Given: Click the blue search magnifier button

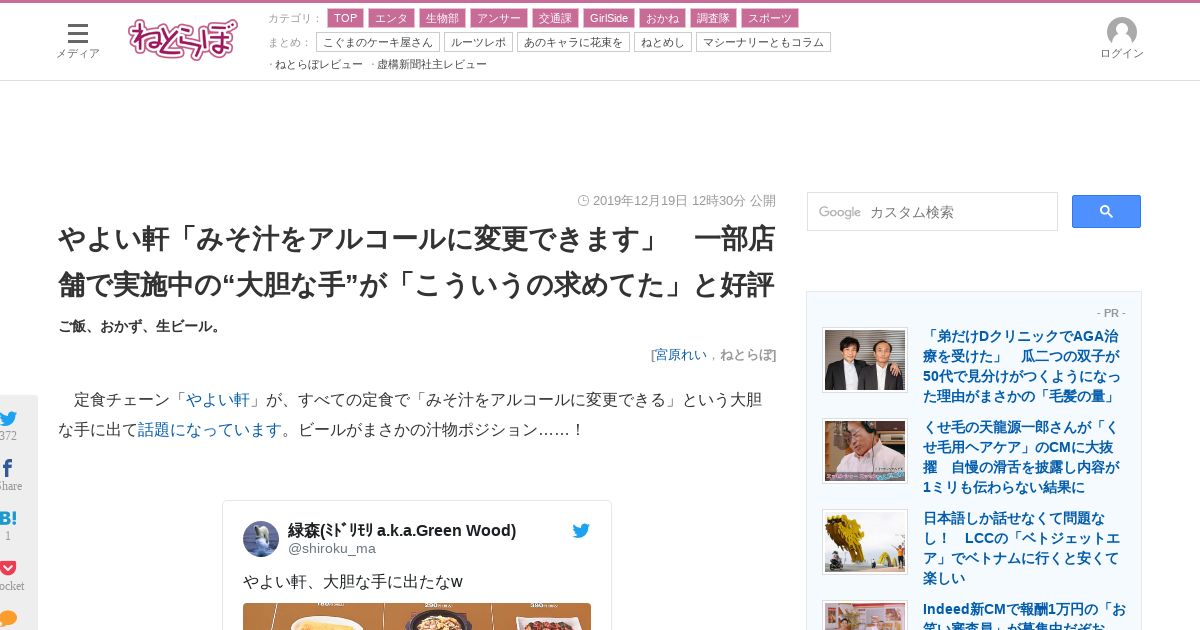Looking at the screenshot, I should click(x=1106, y=211).
